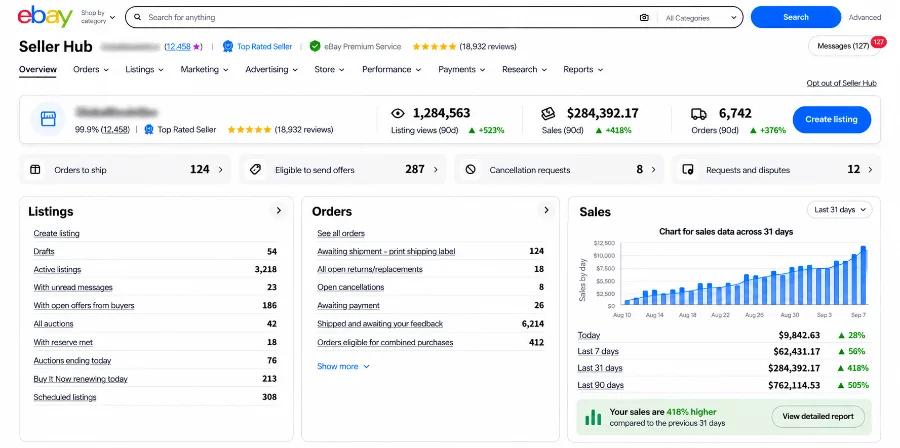Viewport: 900px width, 448px height.
Task: Click View detailed report button
Action: tap(818, 416)
